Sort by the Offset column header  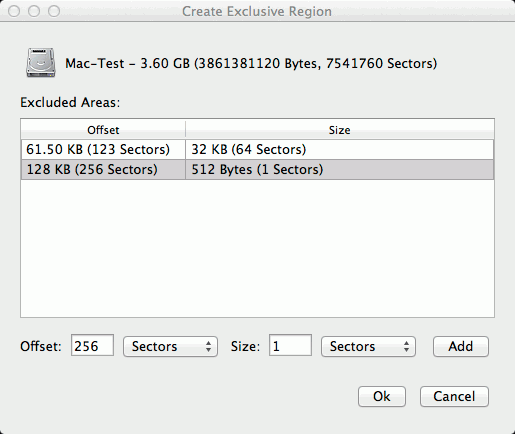click(x=103, y=130)
